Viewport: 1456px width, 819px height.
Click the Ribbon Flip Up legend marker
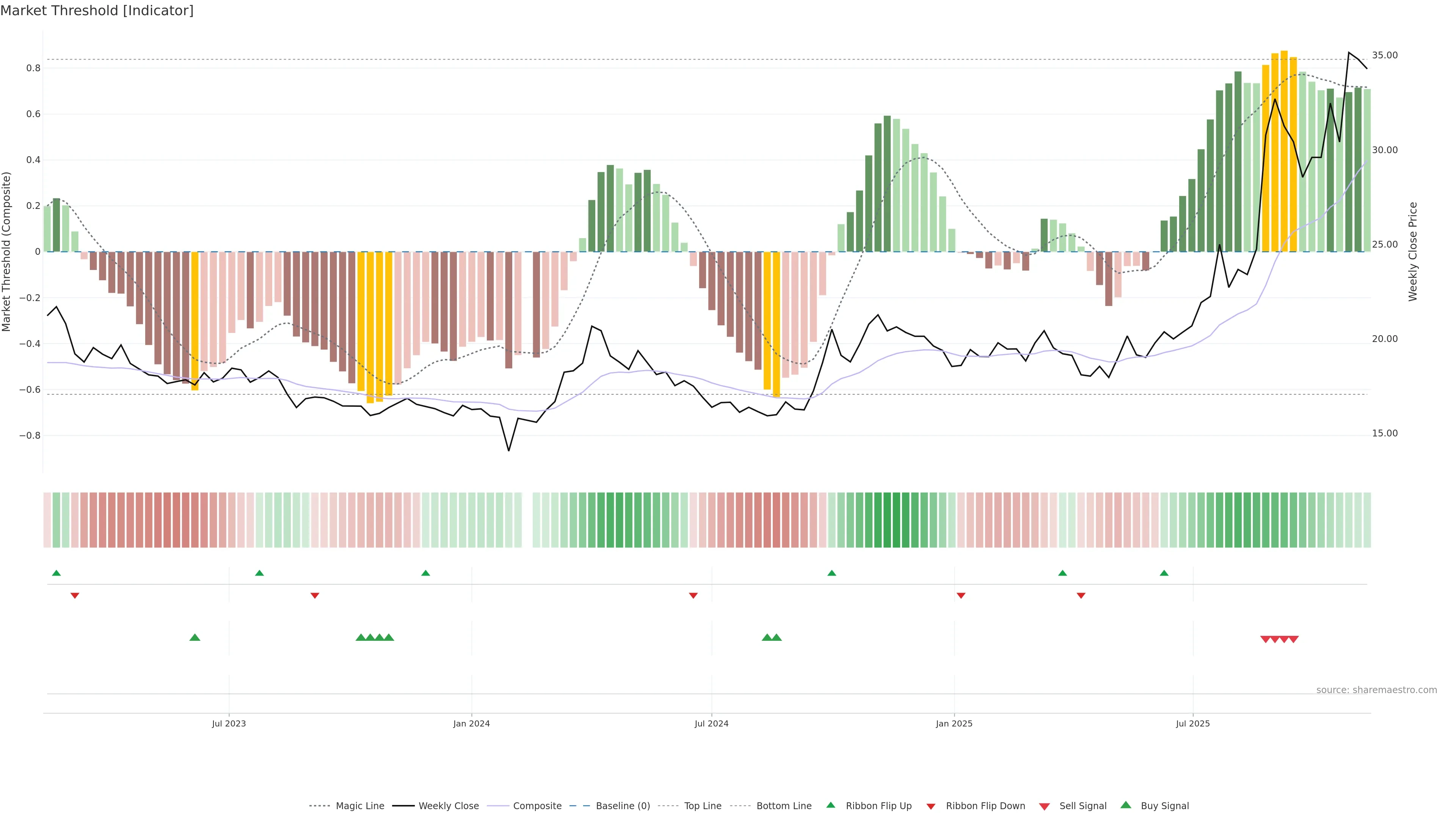(x=830, y=805)
